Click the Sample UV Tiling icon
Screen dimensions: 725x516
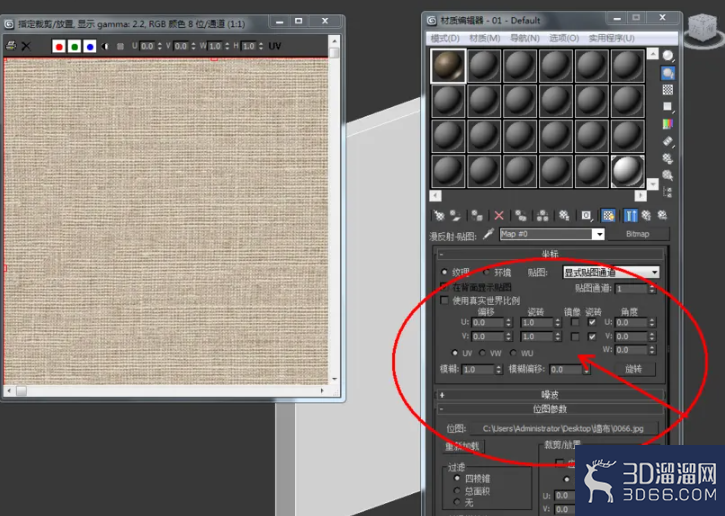(x=668, y=107)
